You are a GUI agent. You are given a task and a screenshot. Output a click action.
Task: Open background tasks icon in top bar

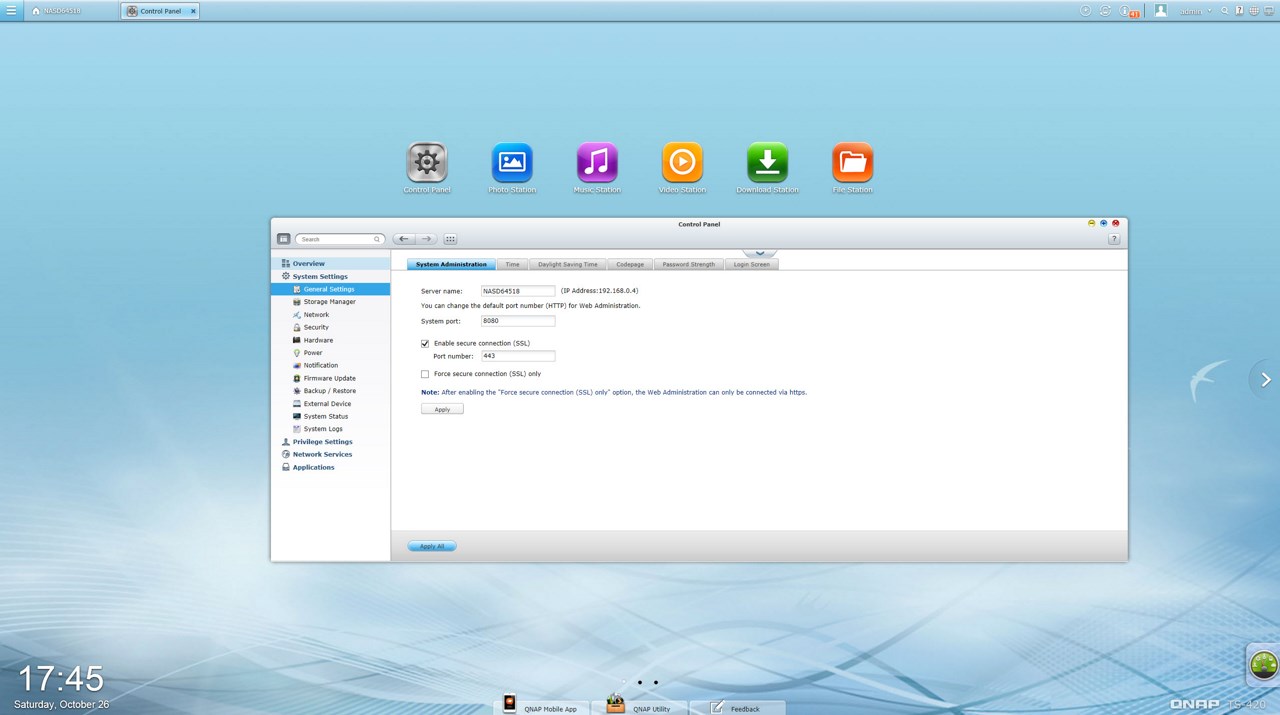click(x=1086, y=10)
